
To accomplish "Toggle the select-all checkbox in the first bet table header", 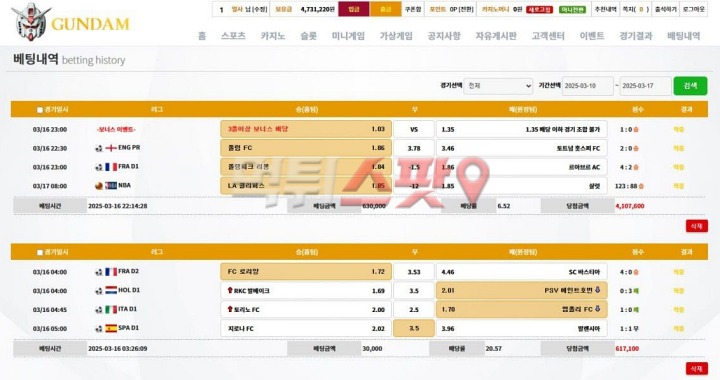I will [40, 110].
